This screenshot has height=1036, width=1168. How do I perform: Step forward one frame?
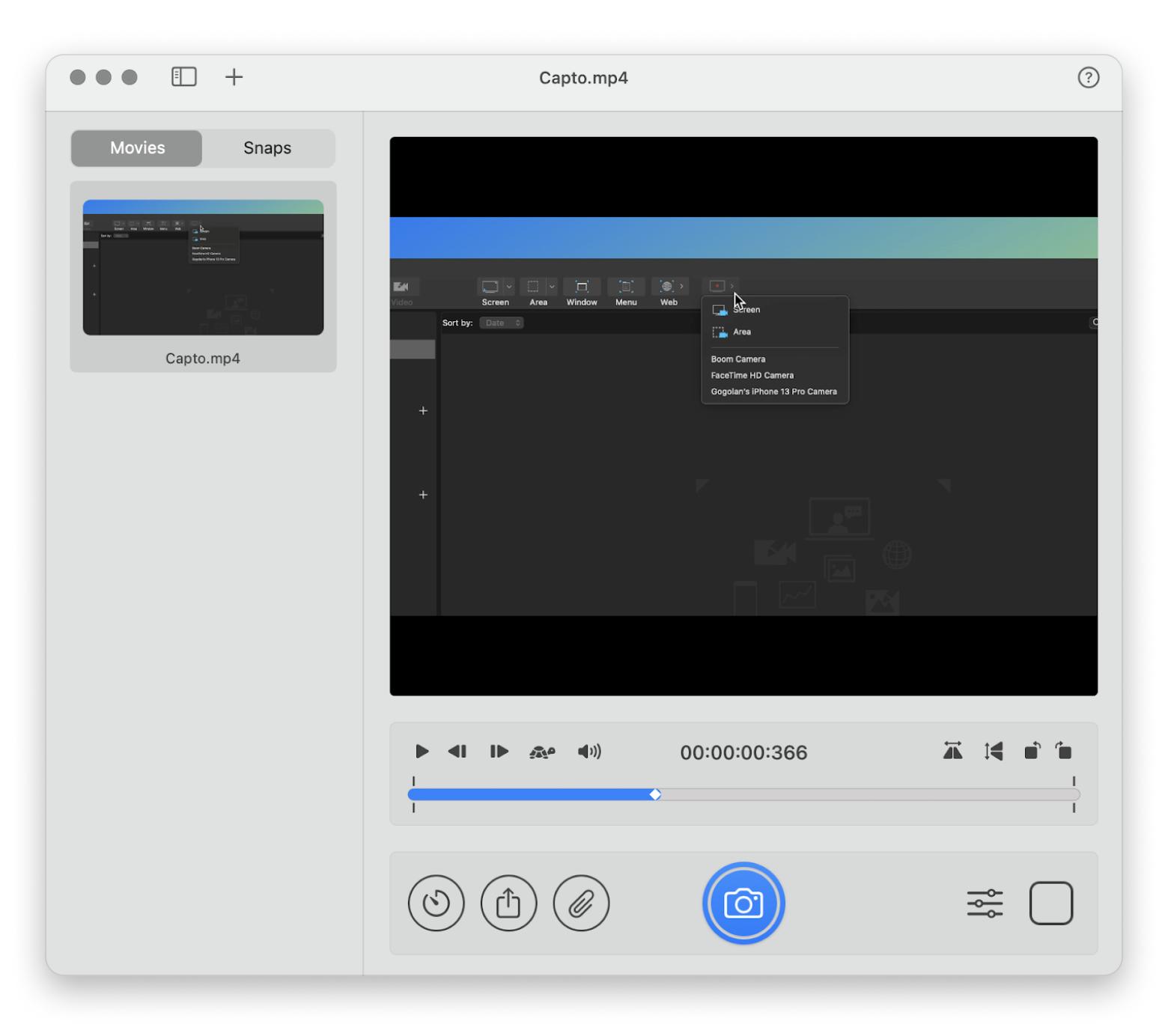point(499,752)
